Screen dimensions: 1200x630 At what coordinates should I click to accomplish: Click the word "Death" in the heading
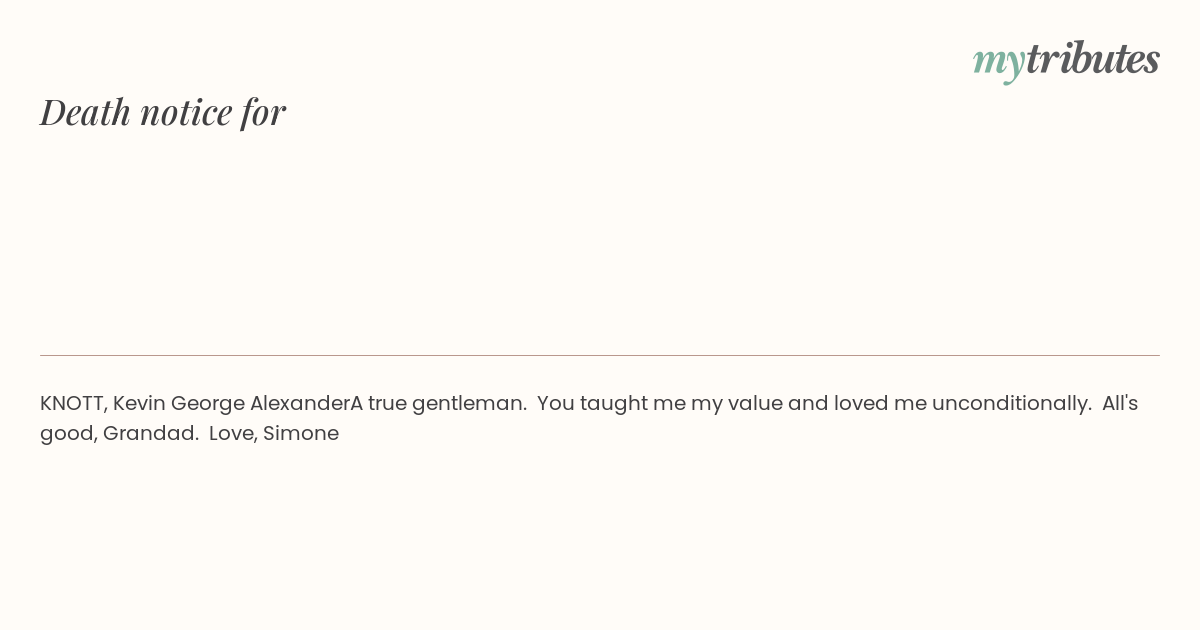coord(85,112)
